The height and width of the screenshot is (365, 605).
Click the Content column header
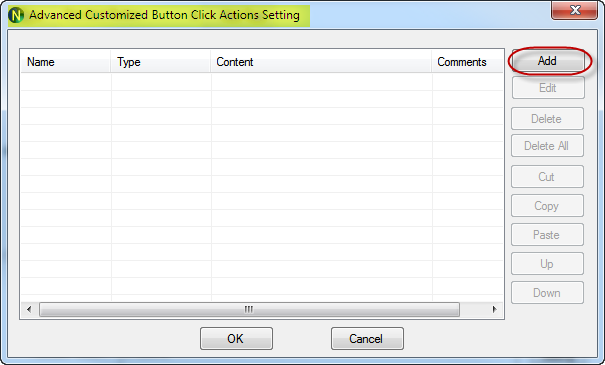321,62
